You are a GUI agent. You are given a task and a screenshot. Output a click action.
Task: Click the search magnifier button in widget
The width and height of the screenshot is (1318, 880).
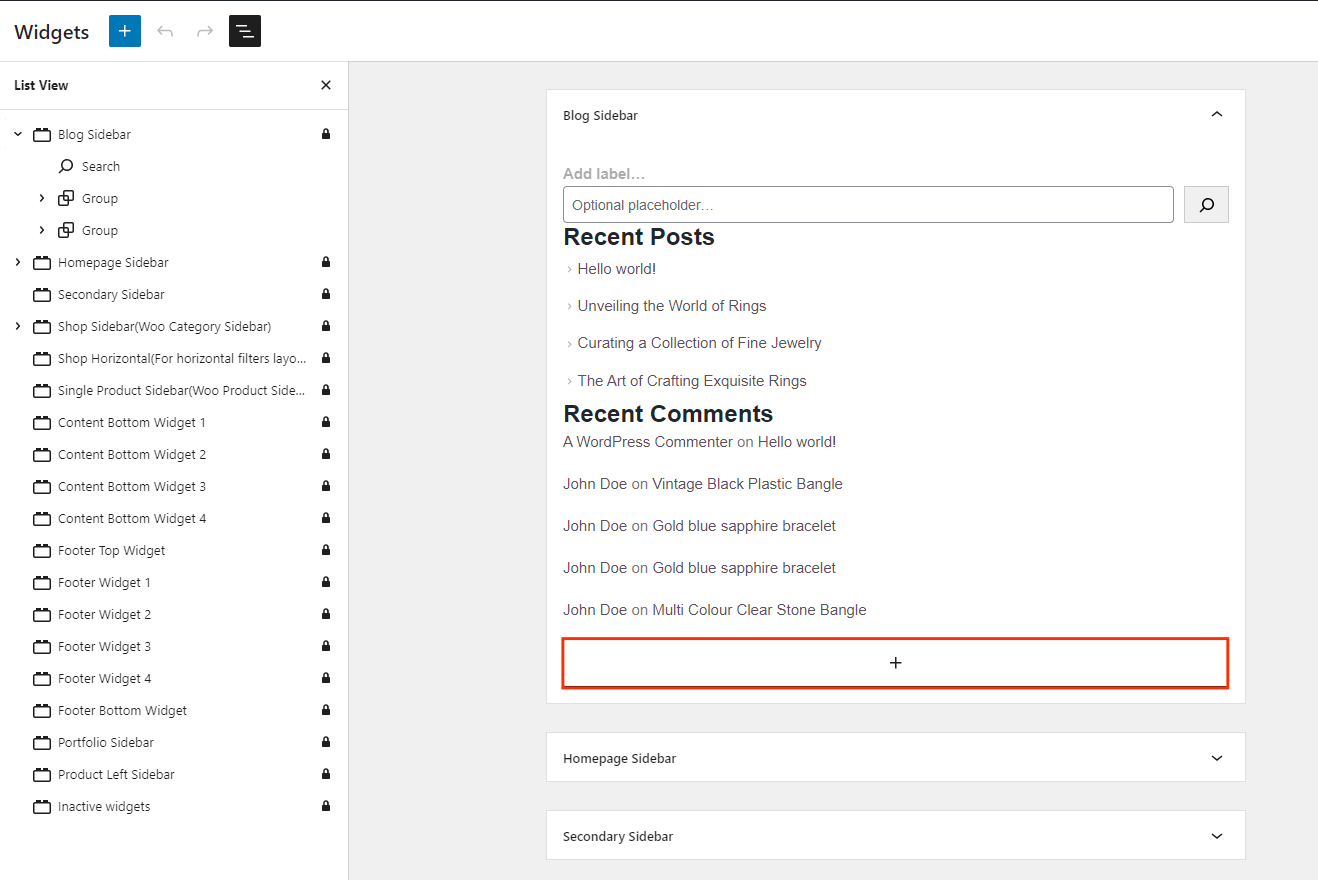pos(1206,205)
